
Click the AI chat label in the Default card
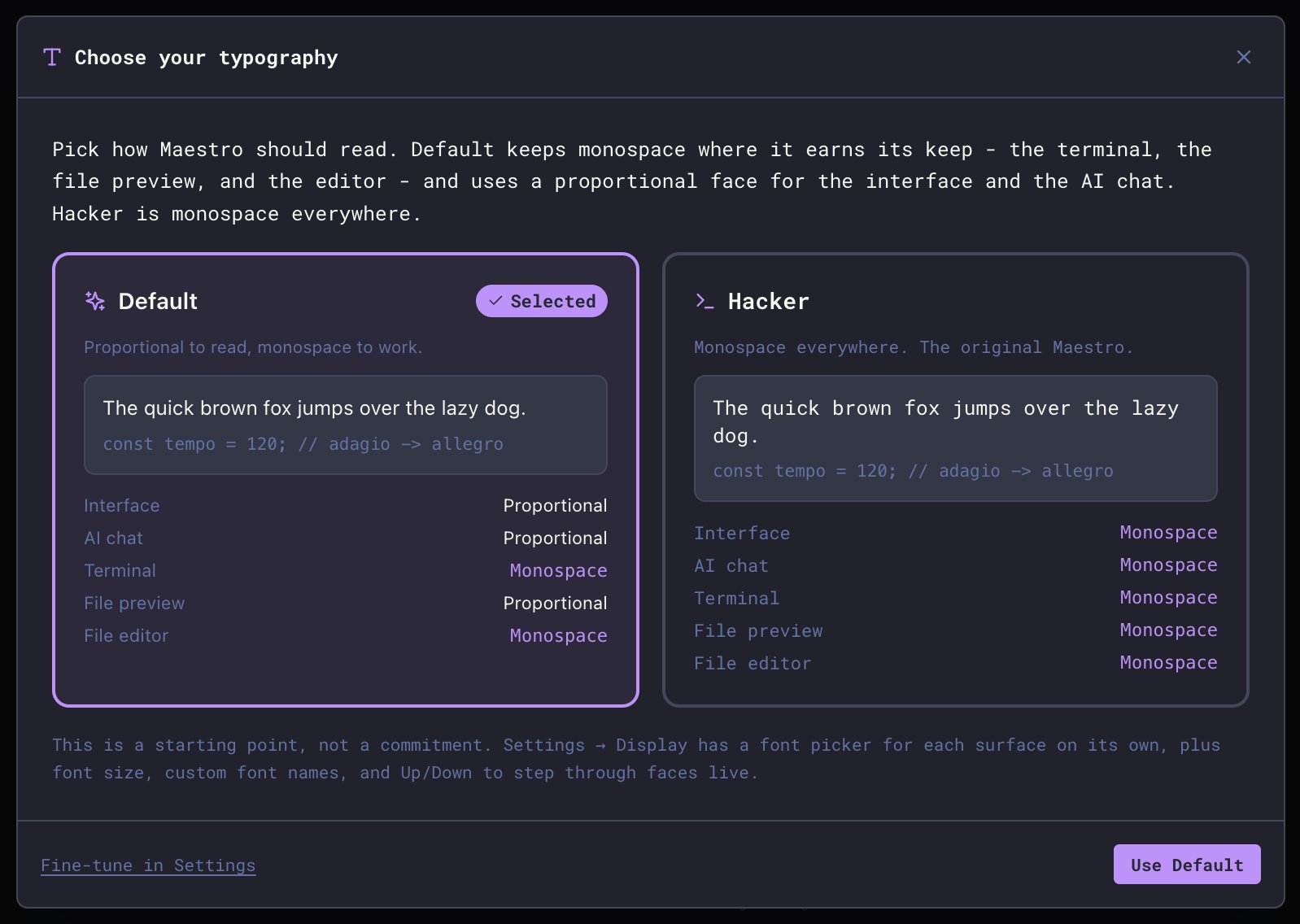[113, 538]
